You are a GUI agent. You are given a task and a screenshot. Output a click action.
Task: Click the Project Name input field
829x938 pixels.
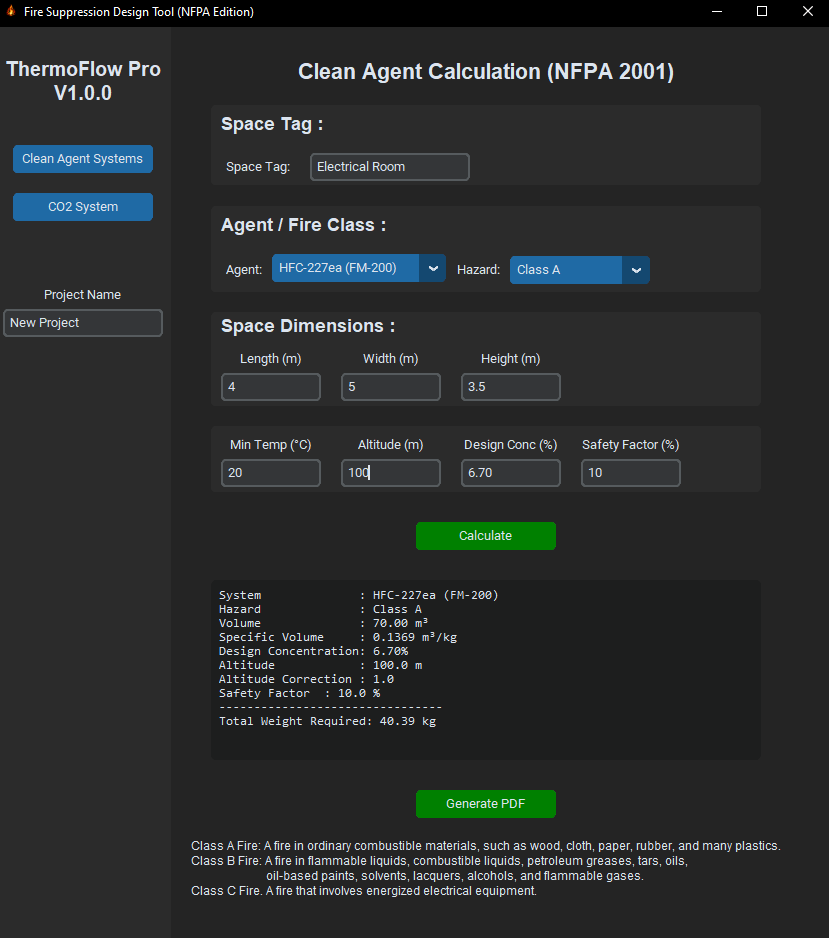(83, 323)
